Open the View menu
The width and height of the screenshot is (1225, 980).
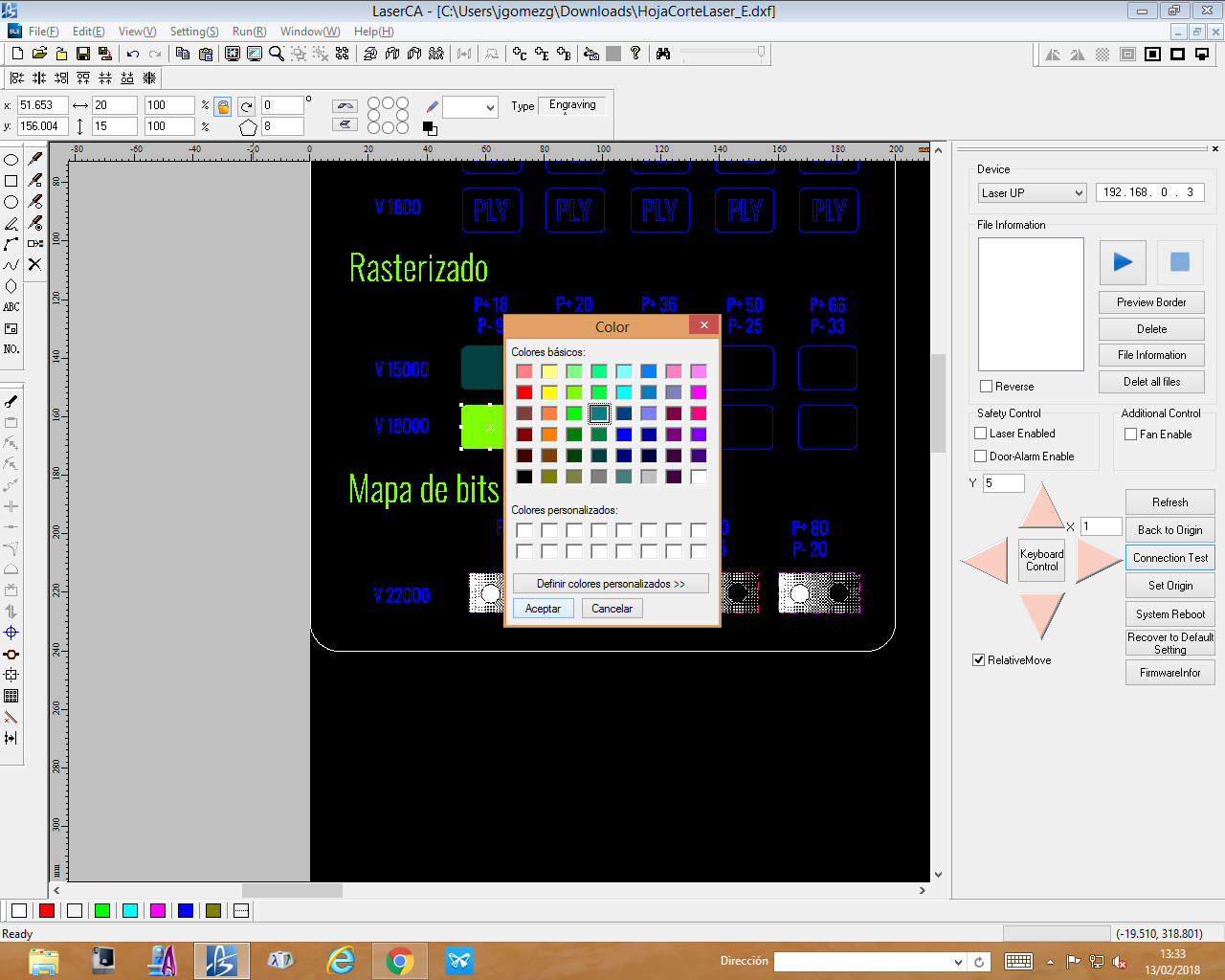137,32
